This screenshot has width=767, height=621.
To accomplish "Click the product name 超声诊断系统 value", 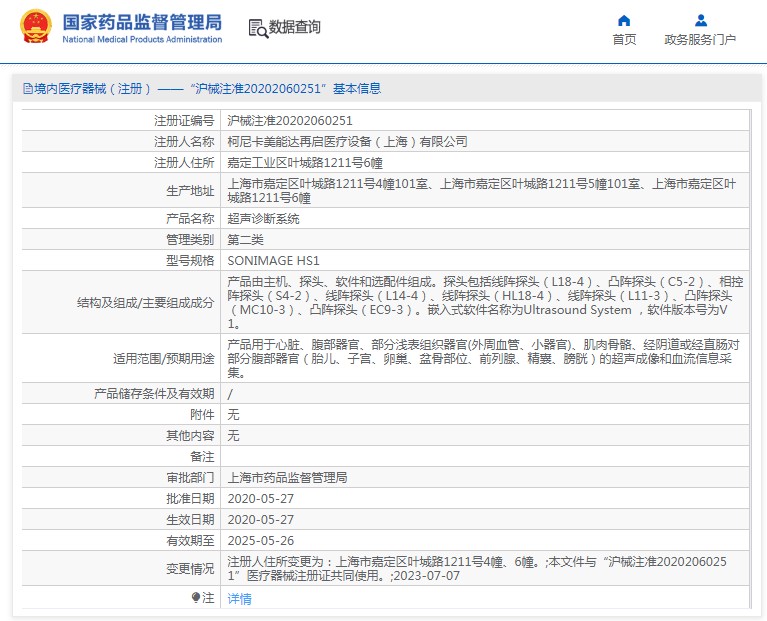I will point(263,218).
